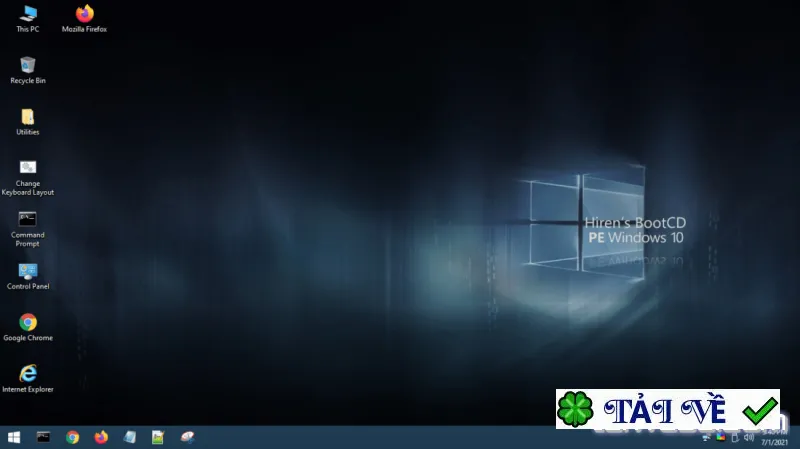This screenshot has width=800, height=449.
Task: Select the Google Chrome desktop icon
Action: 28,328
